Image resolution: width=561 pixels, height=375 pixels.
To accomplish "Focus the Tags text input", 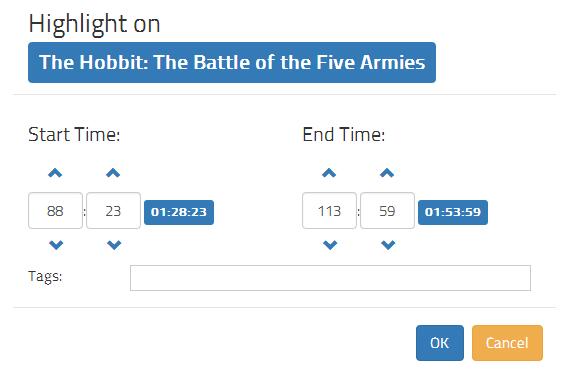I will coord(330,278).
